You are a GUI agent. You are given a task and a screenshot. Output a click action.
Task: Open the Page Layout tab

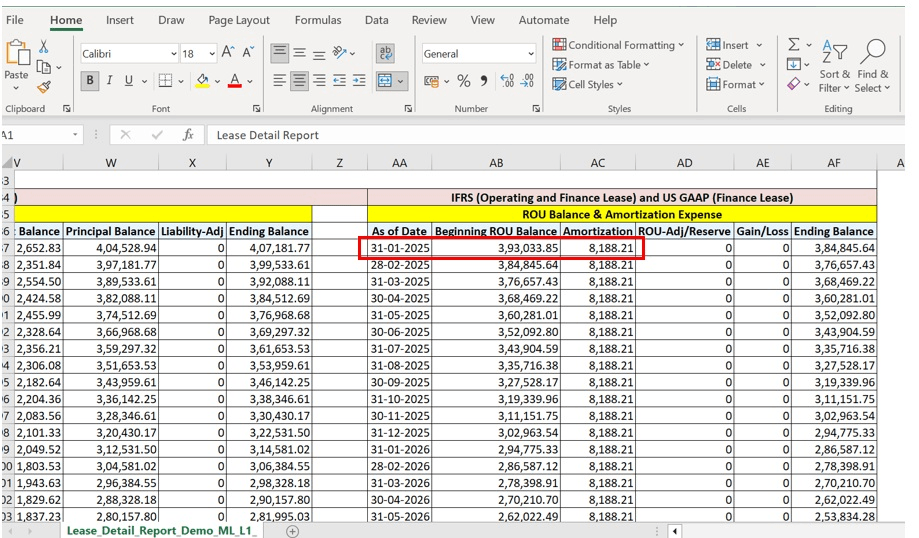[x=239, y=20]
